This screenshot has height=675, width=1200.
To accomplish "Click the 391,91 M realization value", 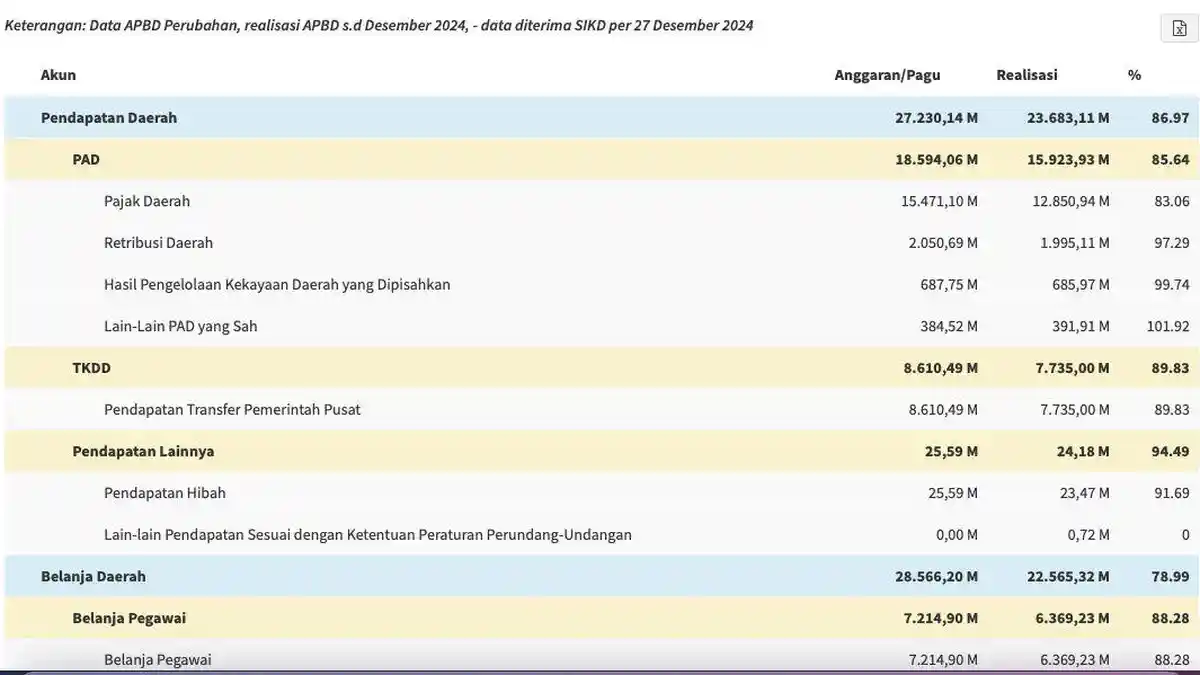I will [x=1081, y=326].
